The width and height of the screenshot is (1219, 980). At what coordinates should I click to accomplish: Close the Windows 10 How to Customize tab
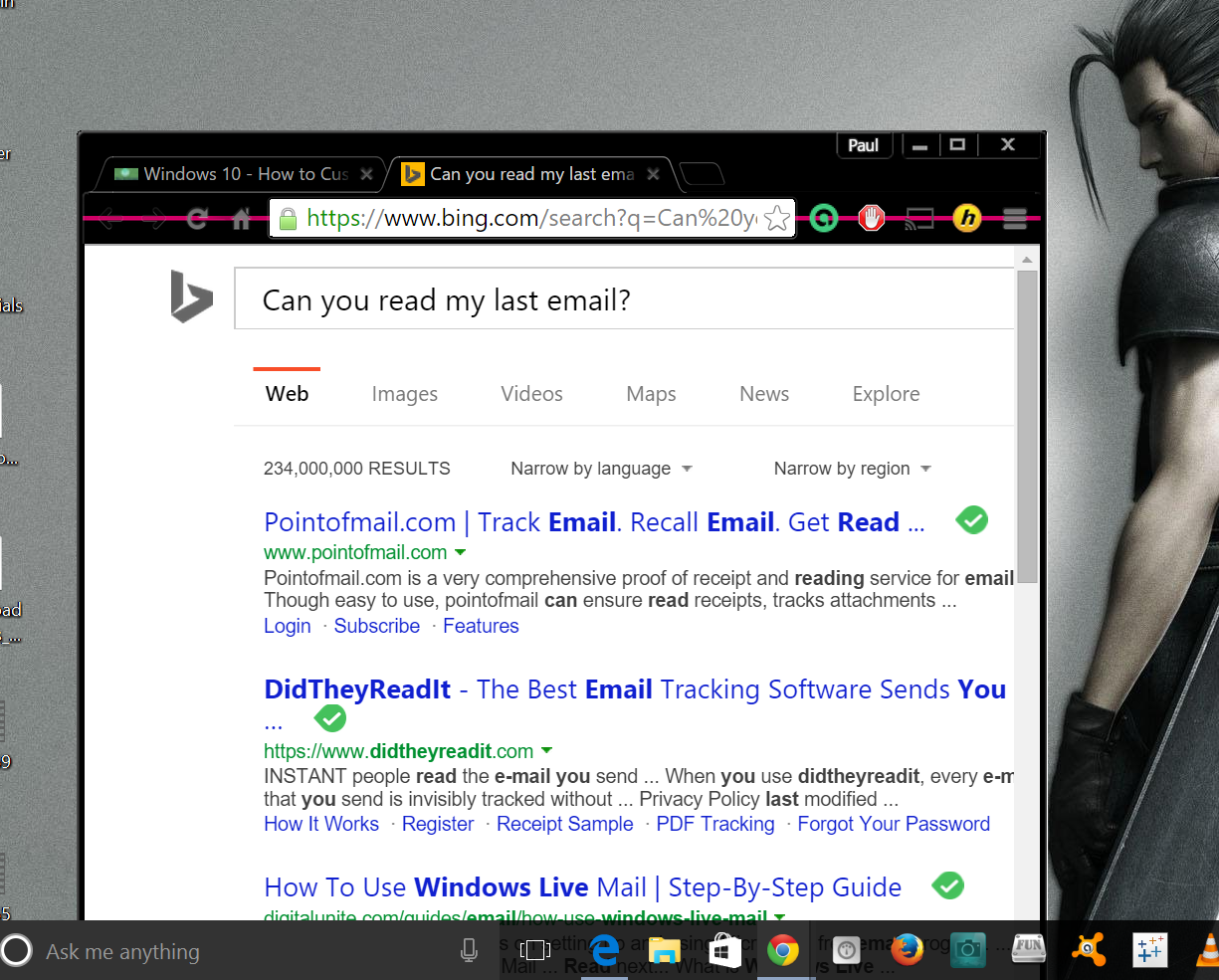coord(366,174)
